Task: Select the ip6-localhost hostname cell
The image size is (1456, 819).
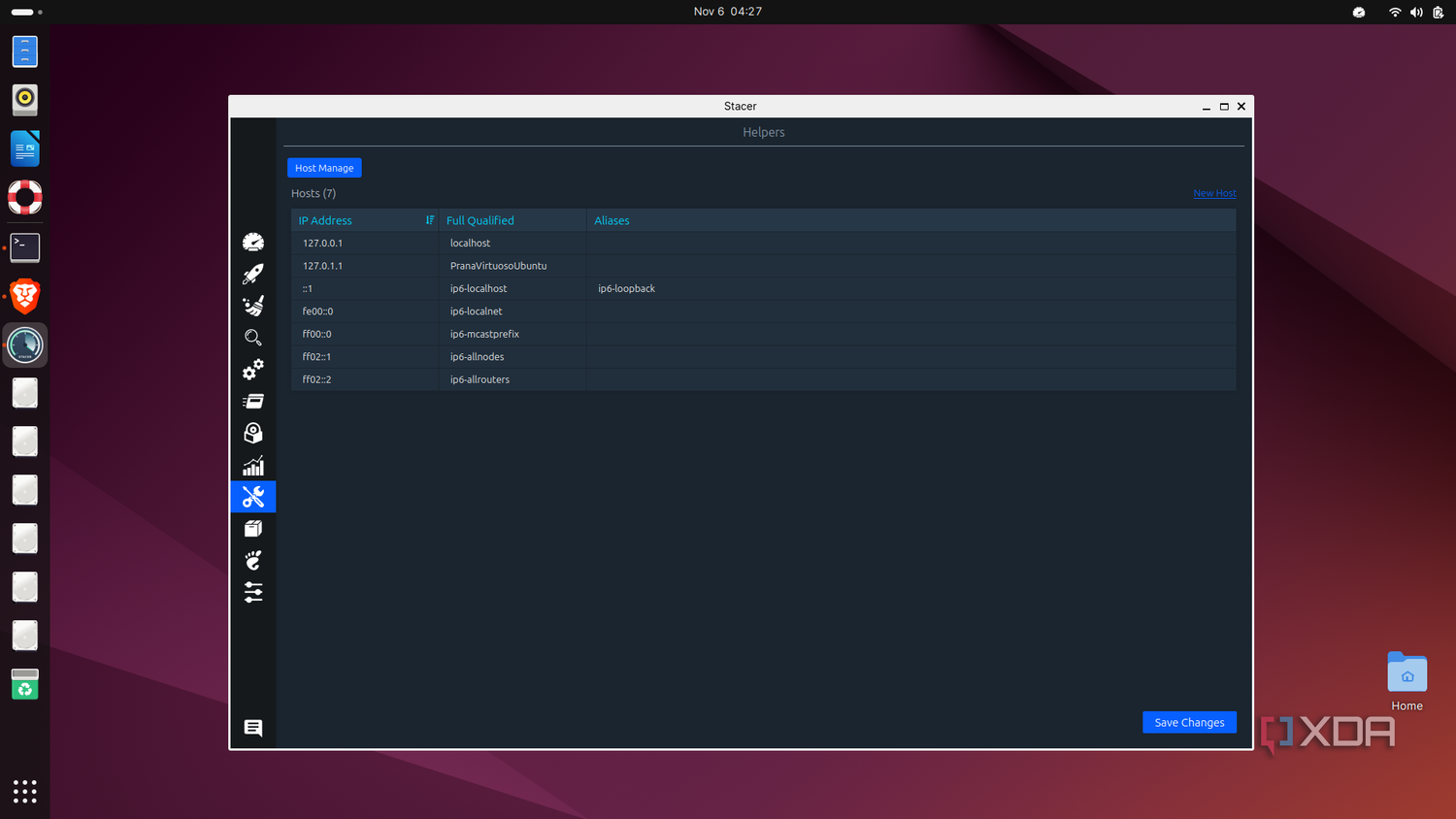Action: [x=513, y=289]
